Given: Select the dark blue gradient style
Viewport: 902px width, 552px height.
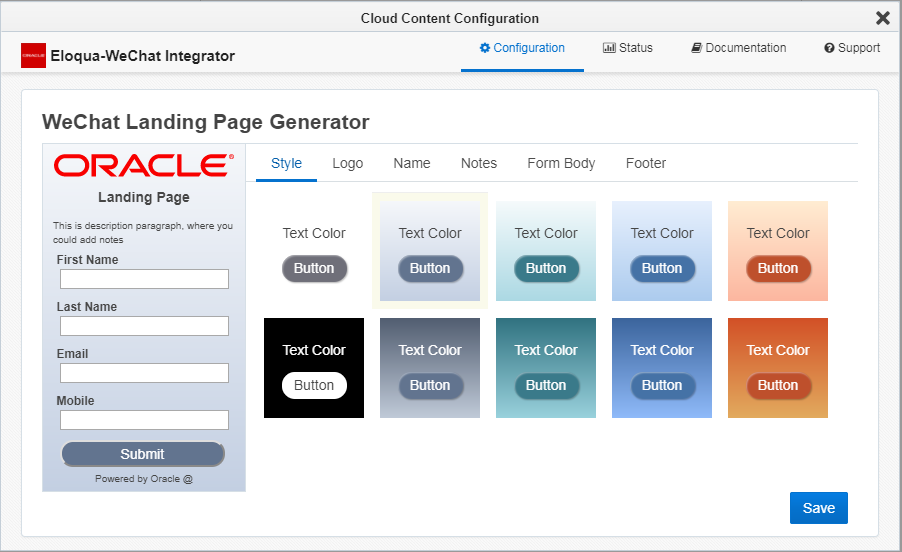Looking at the screenshot, I should click(x=662, y=368).
